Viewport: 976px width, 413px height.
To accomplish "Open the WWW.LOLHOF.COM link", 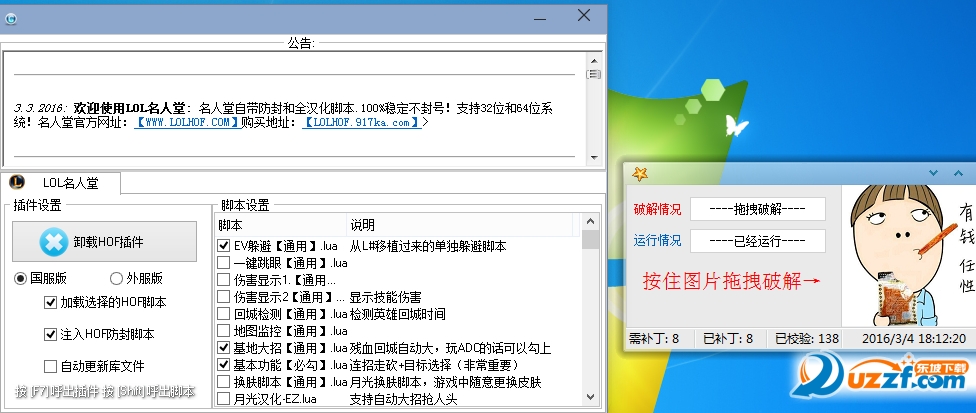I will [187, 123].
